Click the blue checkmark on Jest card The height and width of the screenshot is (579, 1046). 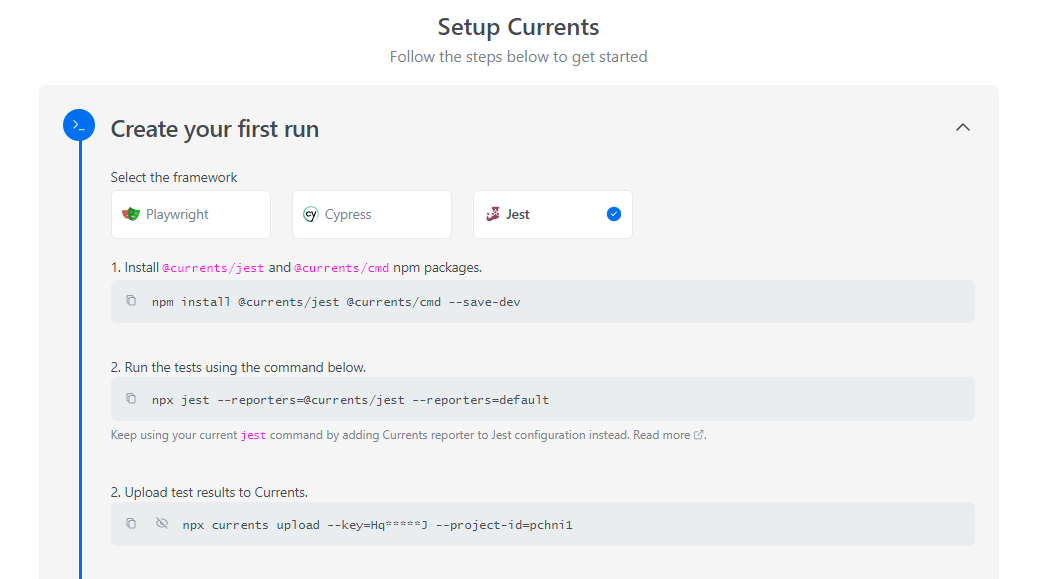[614, 214]
